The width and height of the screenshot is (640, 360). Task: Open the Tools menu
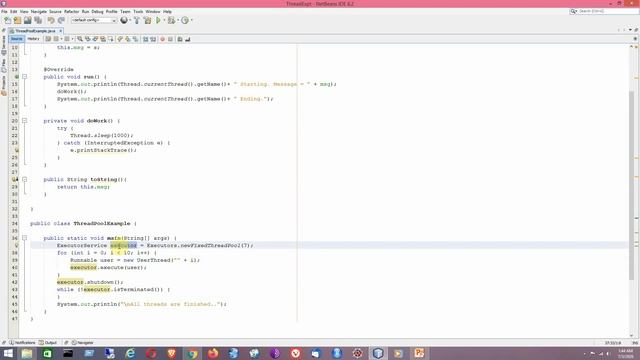tap(138, 11)
